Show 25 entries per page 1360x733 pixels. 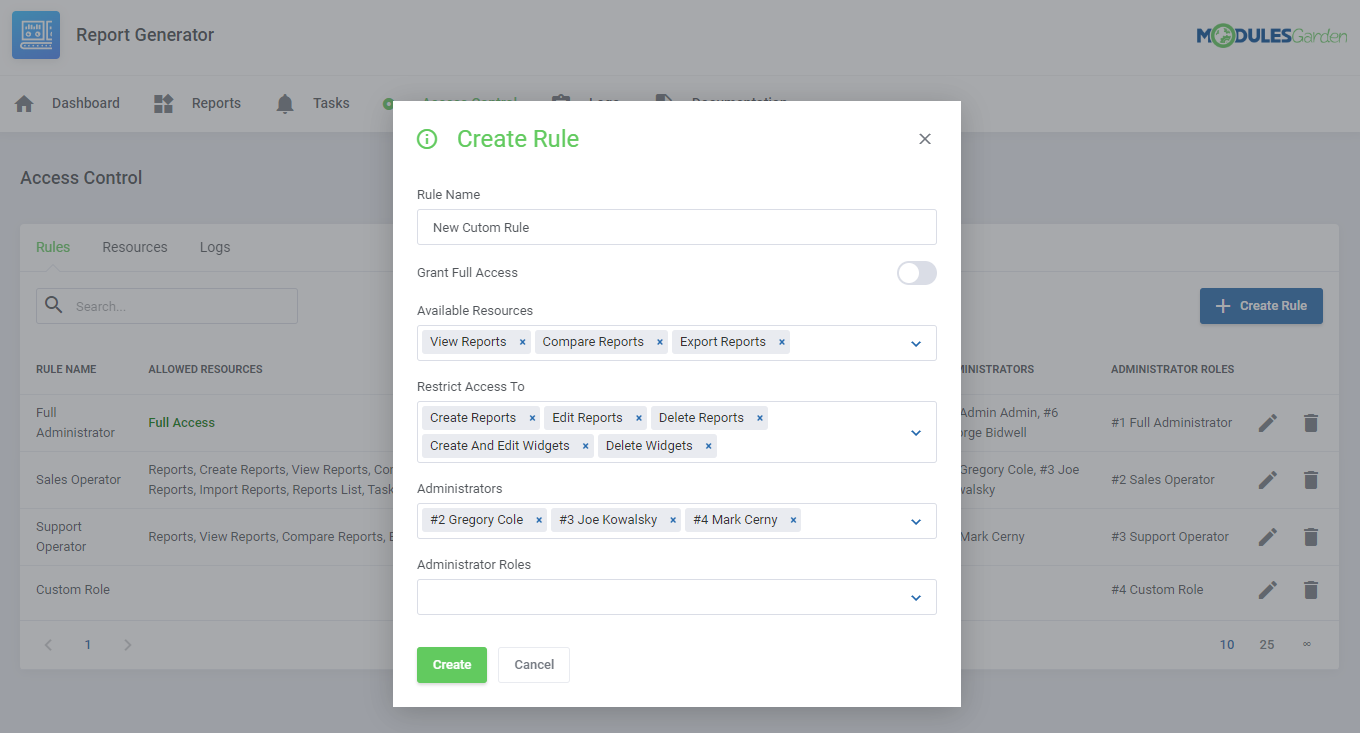coord(1266,645)
